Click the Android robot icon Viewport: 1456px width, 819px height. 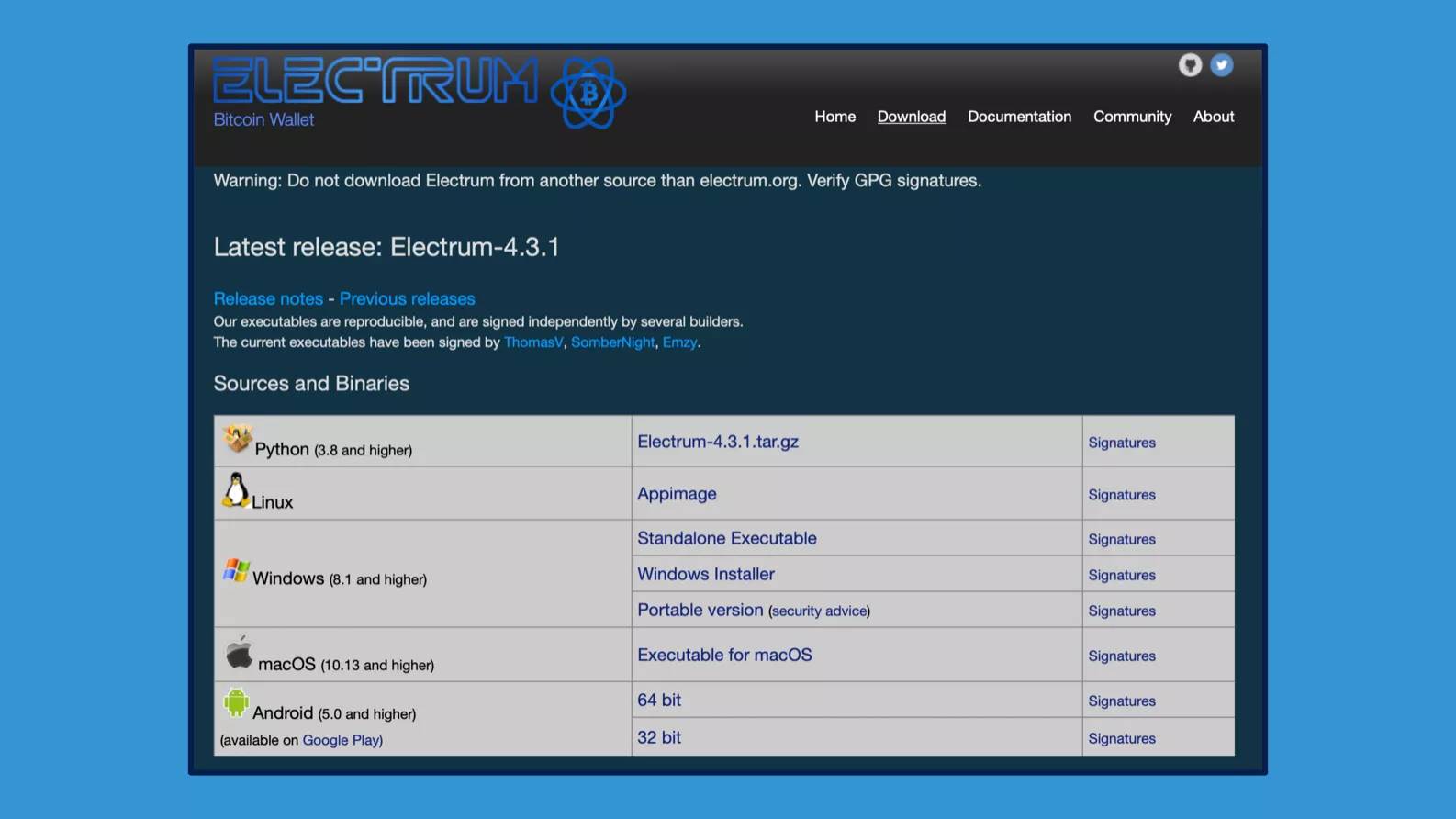tap(236, 703)
